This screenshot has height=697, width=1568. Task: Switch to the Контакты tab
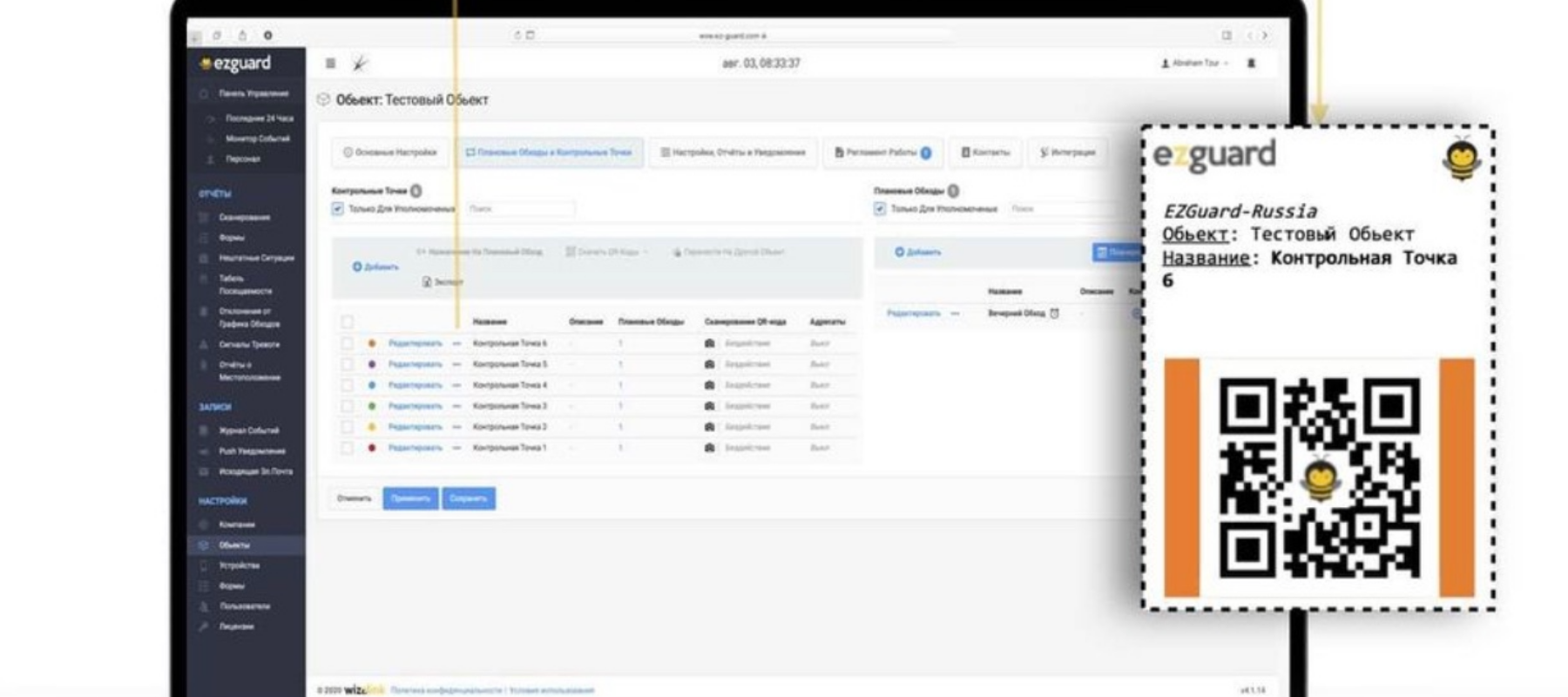tap(985, 152)
